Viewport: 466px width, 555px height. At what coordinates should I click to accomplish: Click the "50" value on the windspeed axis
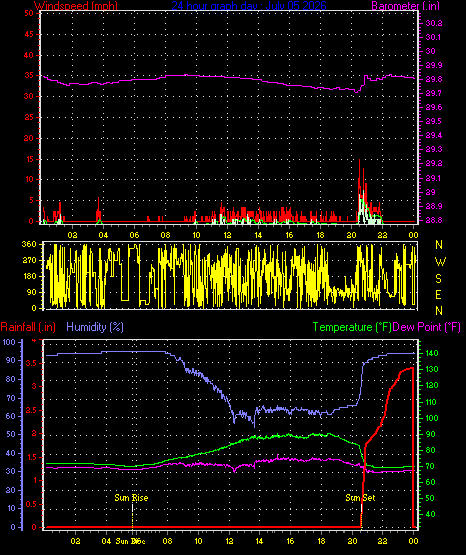click(x=29, y=13)
